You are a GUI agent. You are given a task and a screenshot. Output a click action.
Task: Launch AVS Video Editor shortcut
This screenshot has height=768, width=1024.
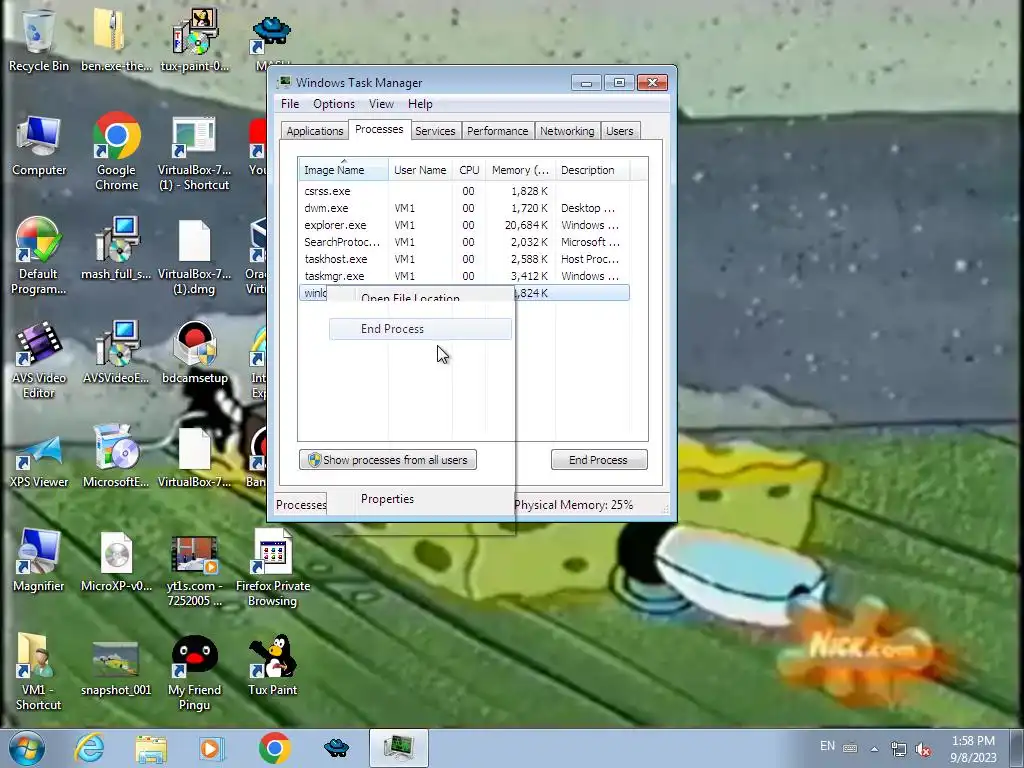(38, 360)
